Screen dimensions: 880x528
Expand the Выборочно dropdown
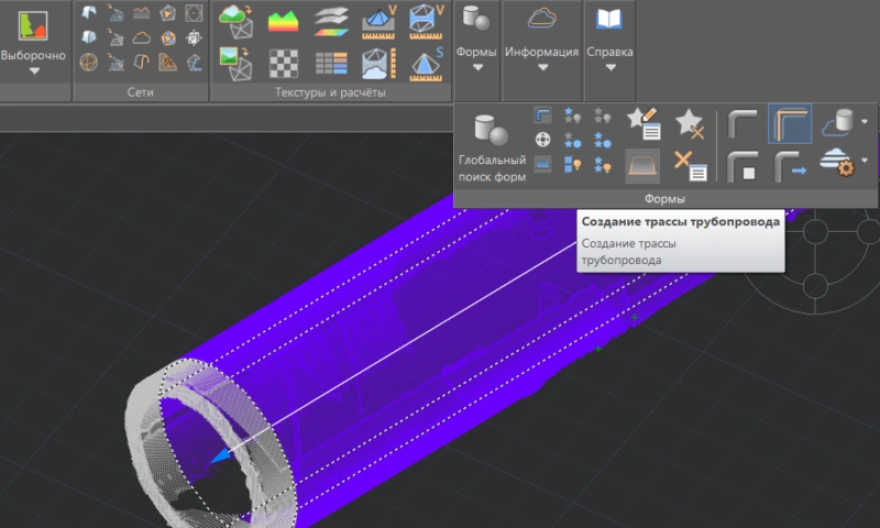tap(33, 71)
